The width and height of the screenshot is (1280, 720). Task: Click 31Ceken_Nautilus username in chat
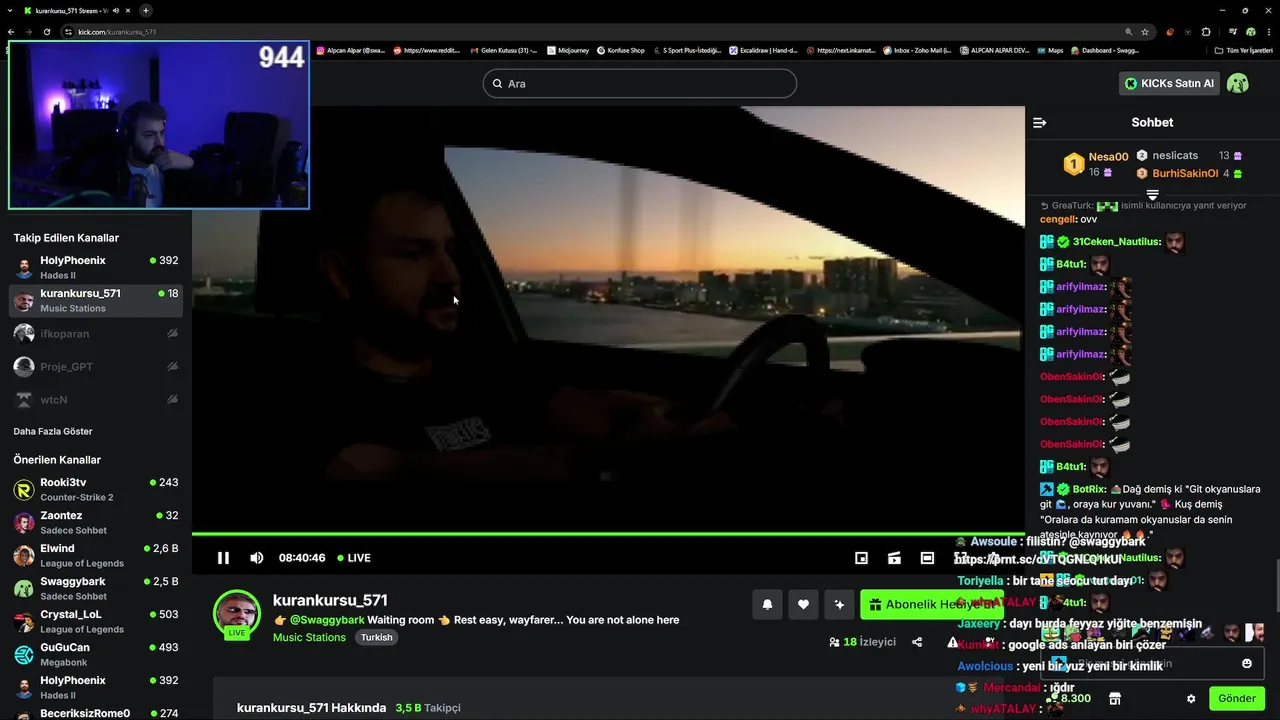click(x=1116, y=242)
